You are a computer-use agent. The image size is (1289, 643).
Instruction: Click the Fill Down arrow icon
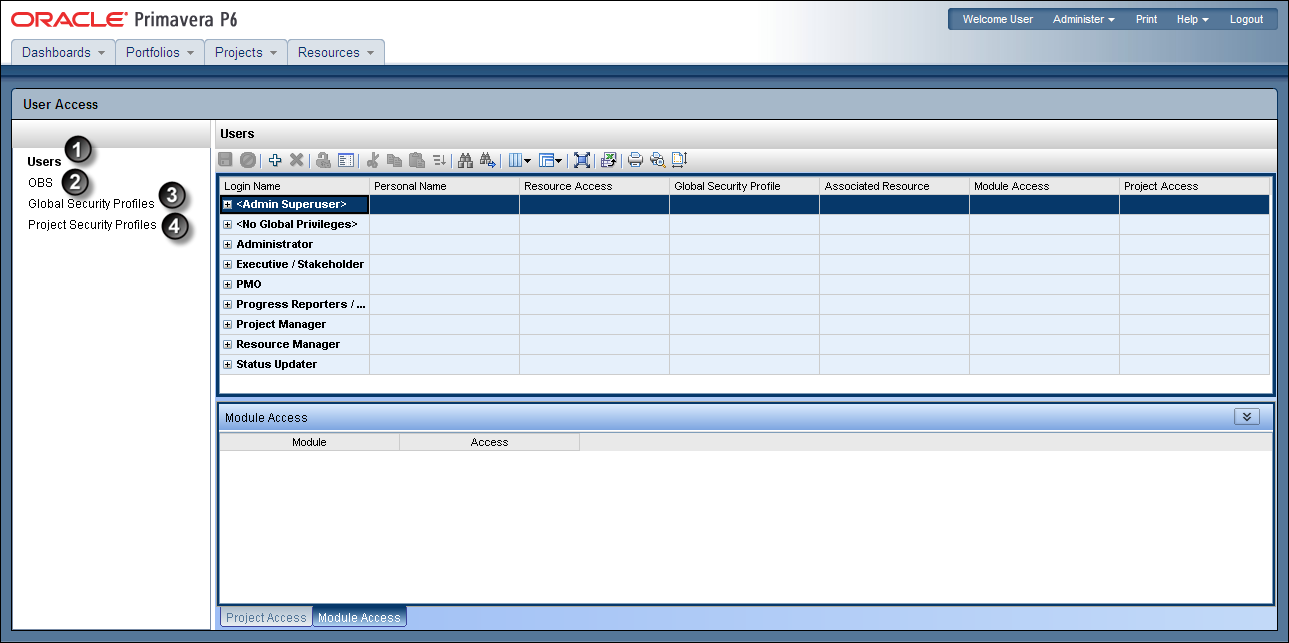coord(439,160)
